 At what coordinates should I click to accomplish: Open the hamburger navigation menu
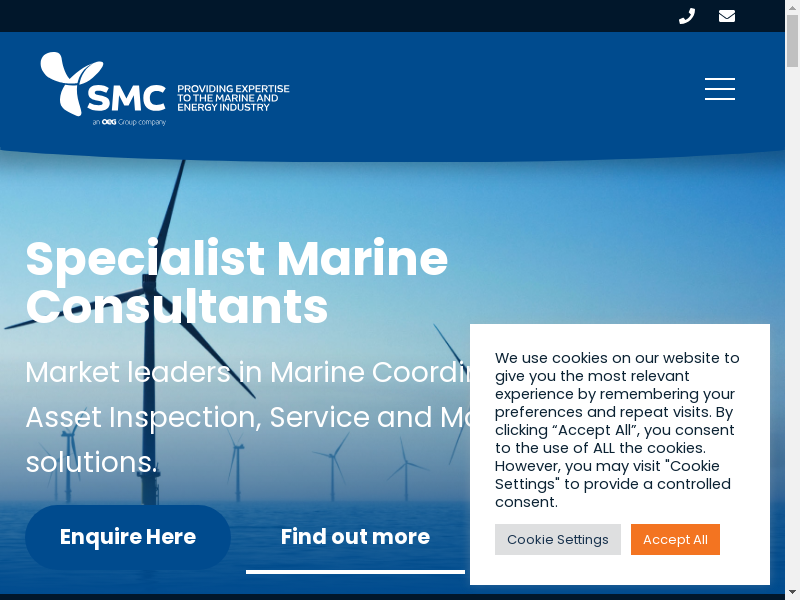tap(720, 89)
